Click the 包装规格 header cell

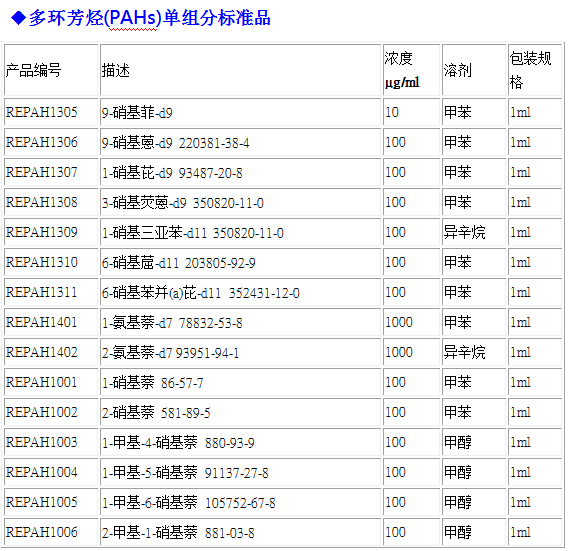pyautogui.click(x=535, y=70)
